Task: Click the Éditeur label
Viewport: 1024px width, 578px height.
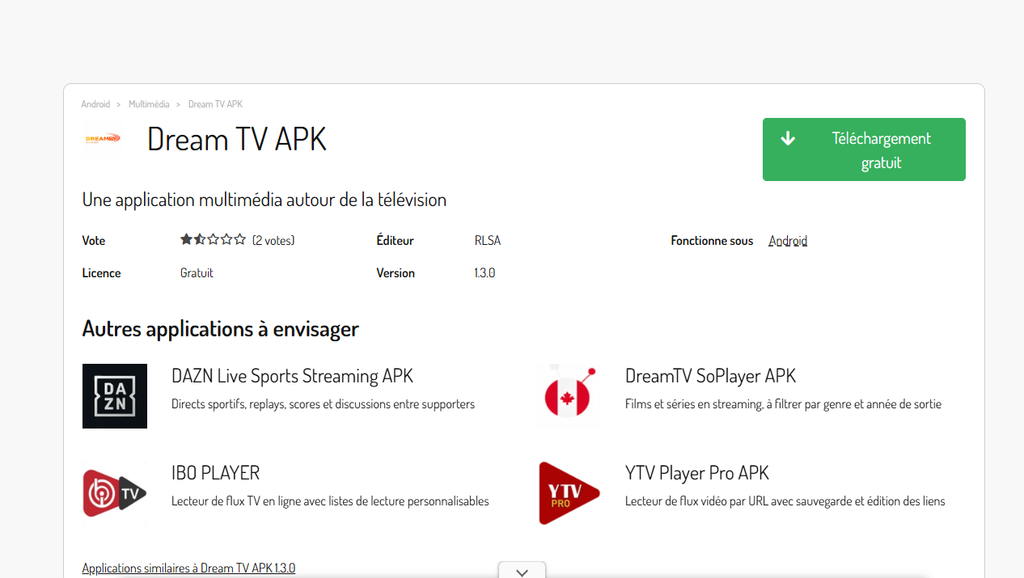Action: 395,240
